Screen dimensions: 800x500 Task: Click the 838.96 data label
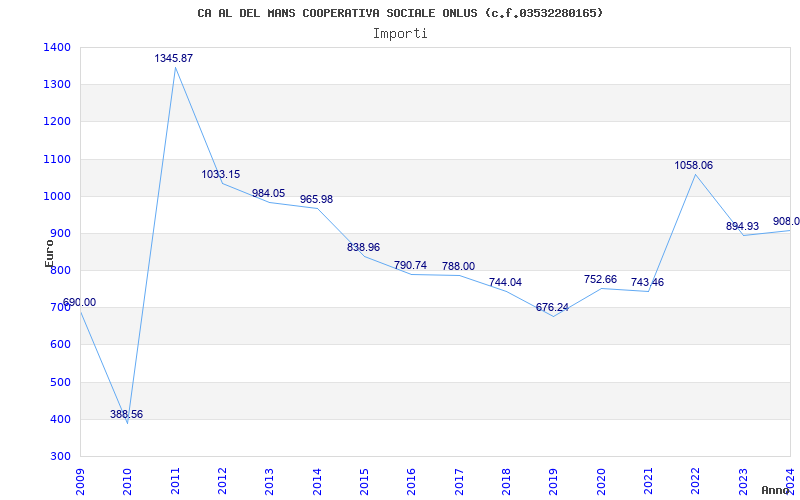coord(363,247)
